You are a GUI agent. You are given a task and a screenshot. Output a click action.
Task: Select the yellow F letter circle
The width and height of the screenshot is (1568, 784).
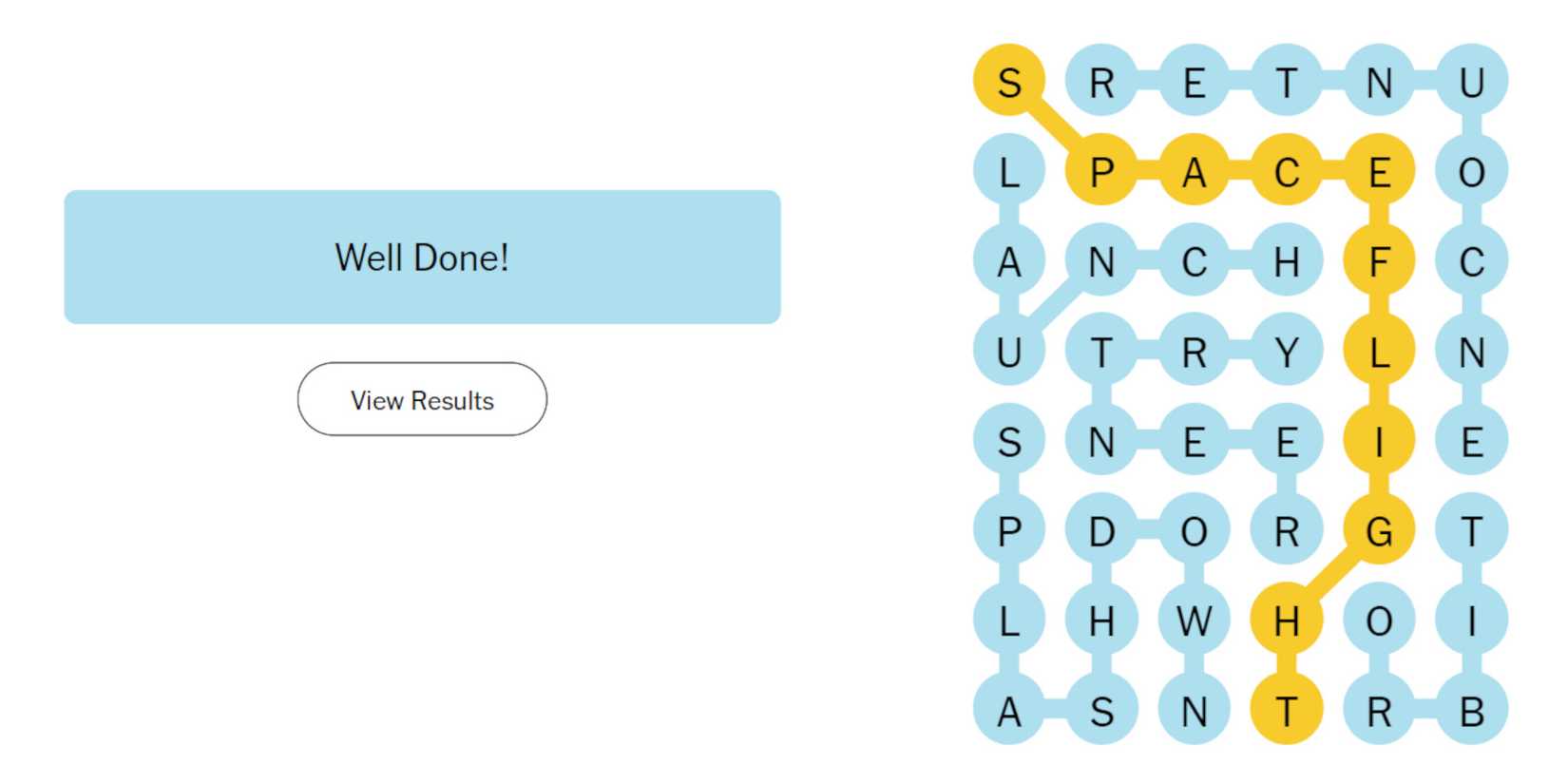(x=1378, y=259)
